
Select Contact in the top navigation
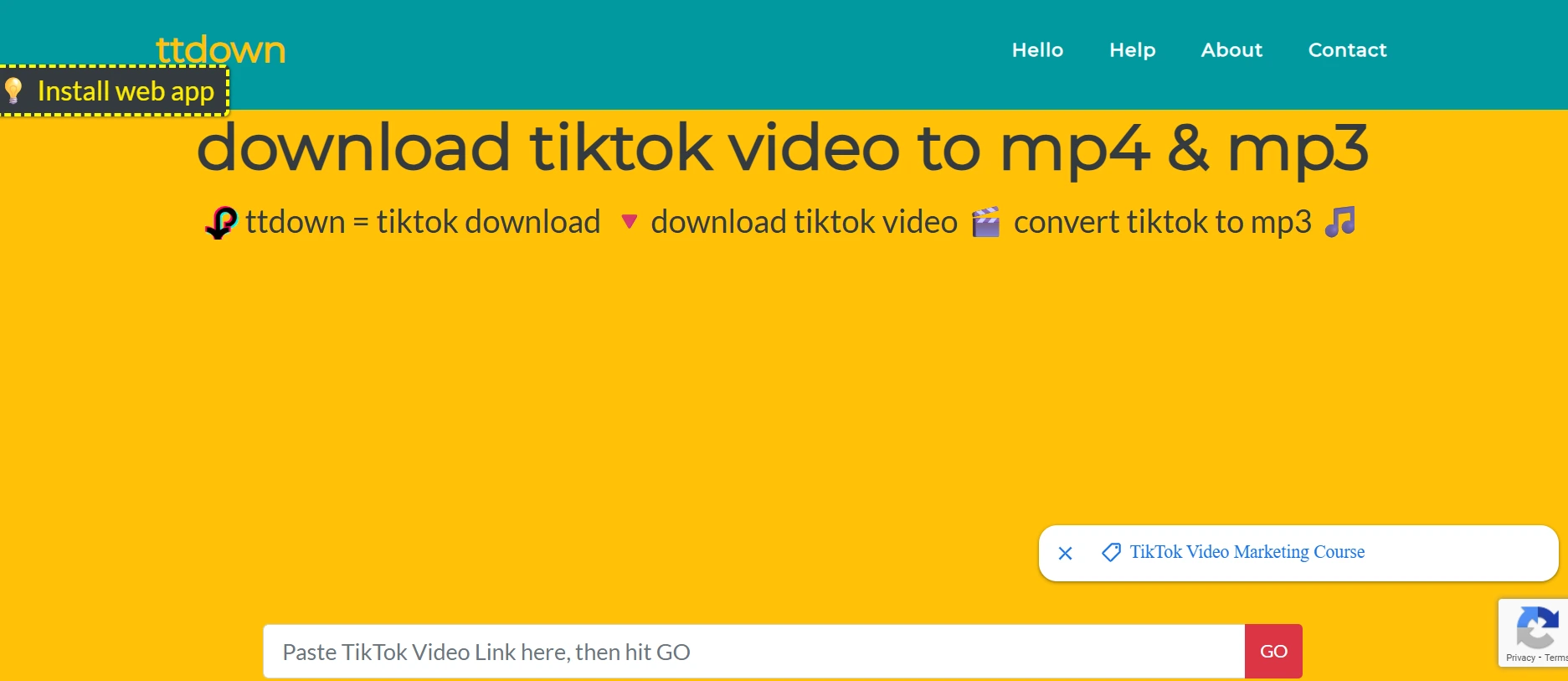tap(1347, 50)
